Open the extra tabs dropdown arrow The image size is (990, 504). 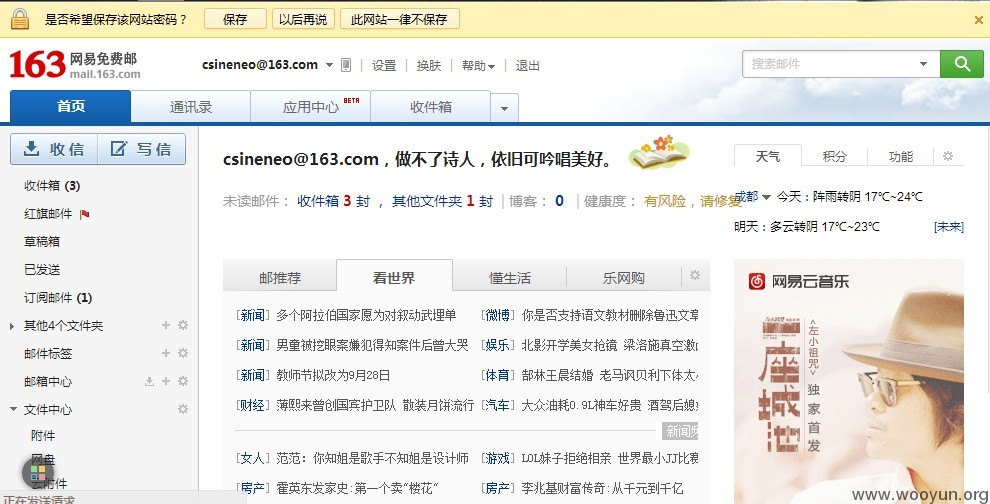(x=504, y=108)
